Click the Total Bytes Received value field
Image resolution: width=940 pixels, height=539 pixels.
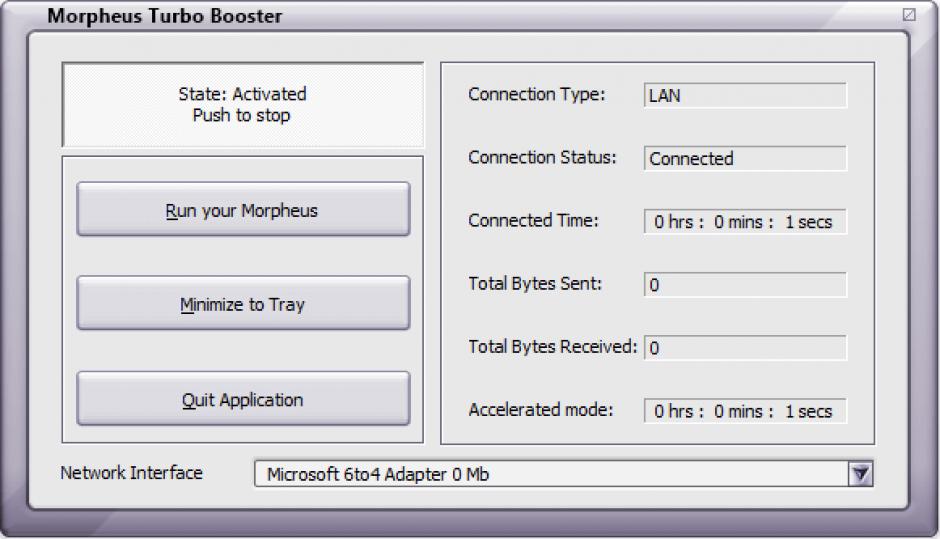[x=745, y=348]
